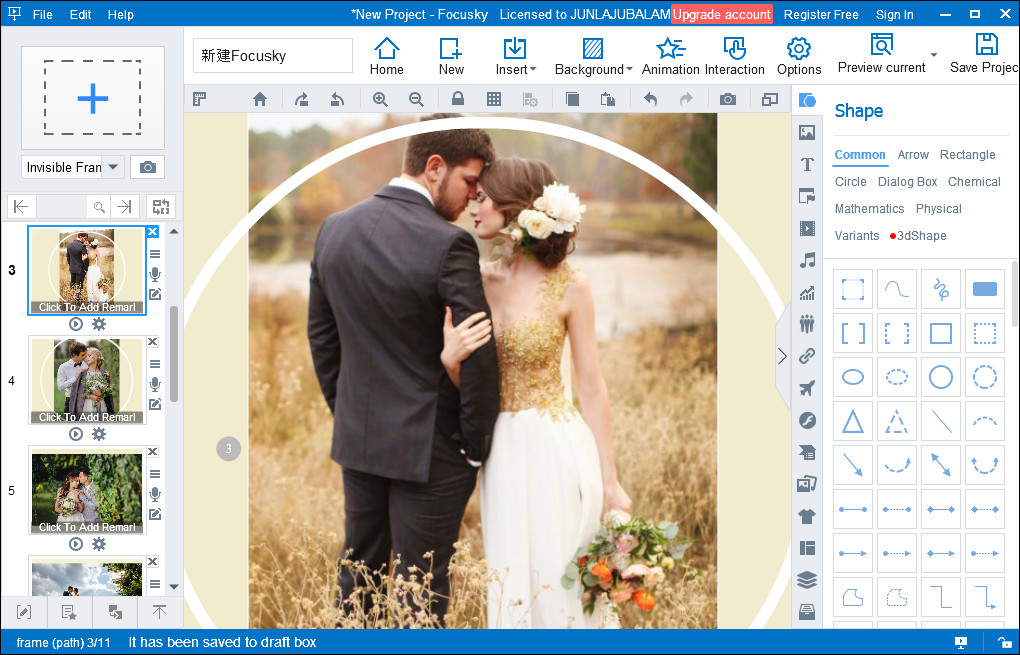
Task: Switch to the Arrow shape tab
Action: point(913,155)
